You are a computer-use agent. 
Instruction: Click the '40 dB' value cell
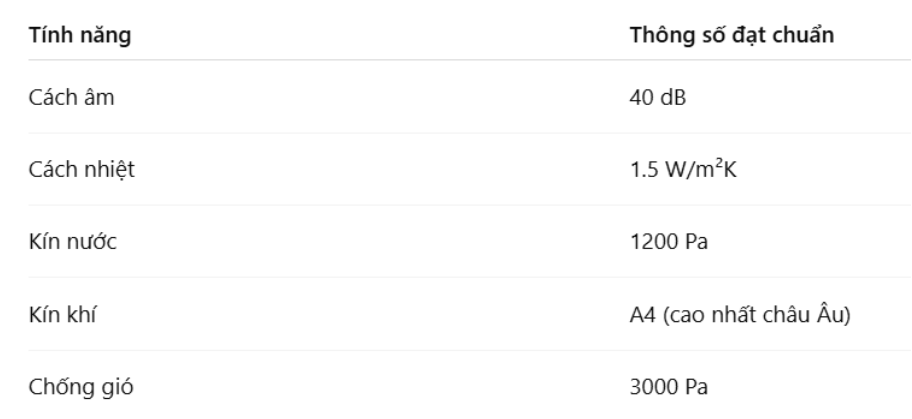(x=649, y=97)
